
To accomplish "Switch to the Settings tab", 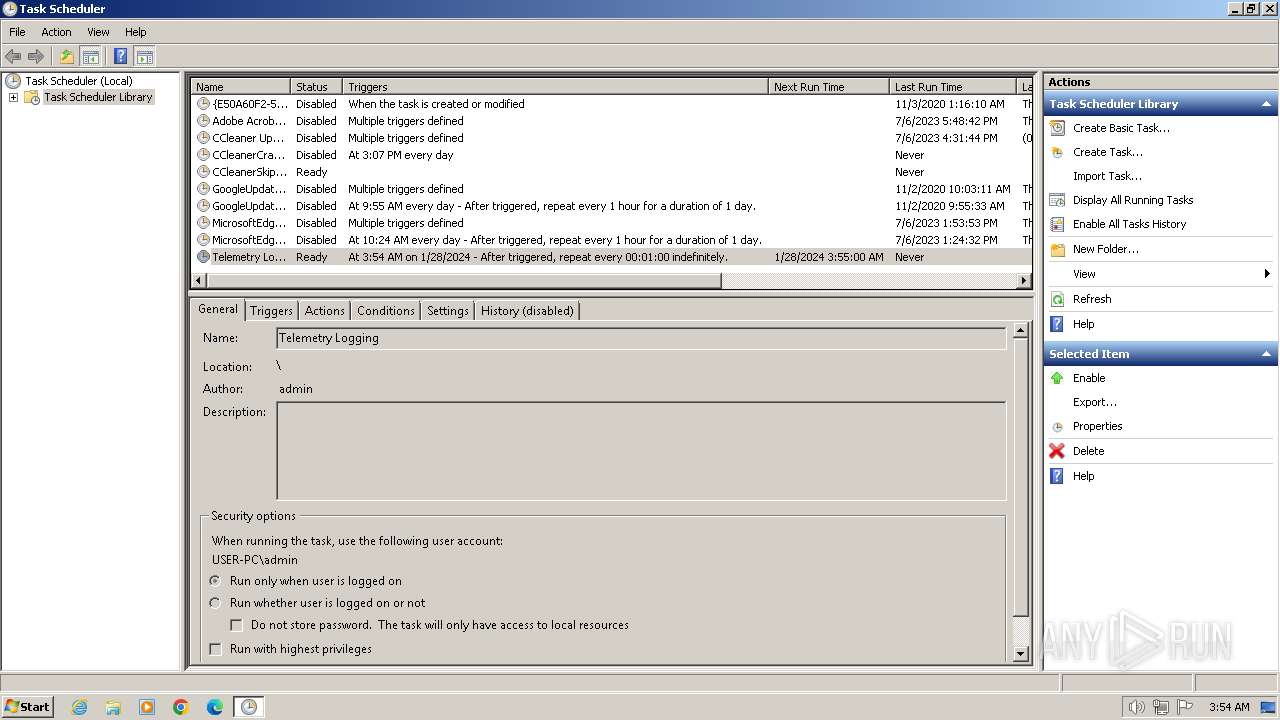I will [x=447, y=311].
